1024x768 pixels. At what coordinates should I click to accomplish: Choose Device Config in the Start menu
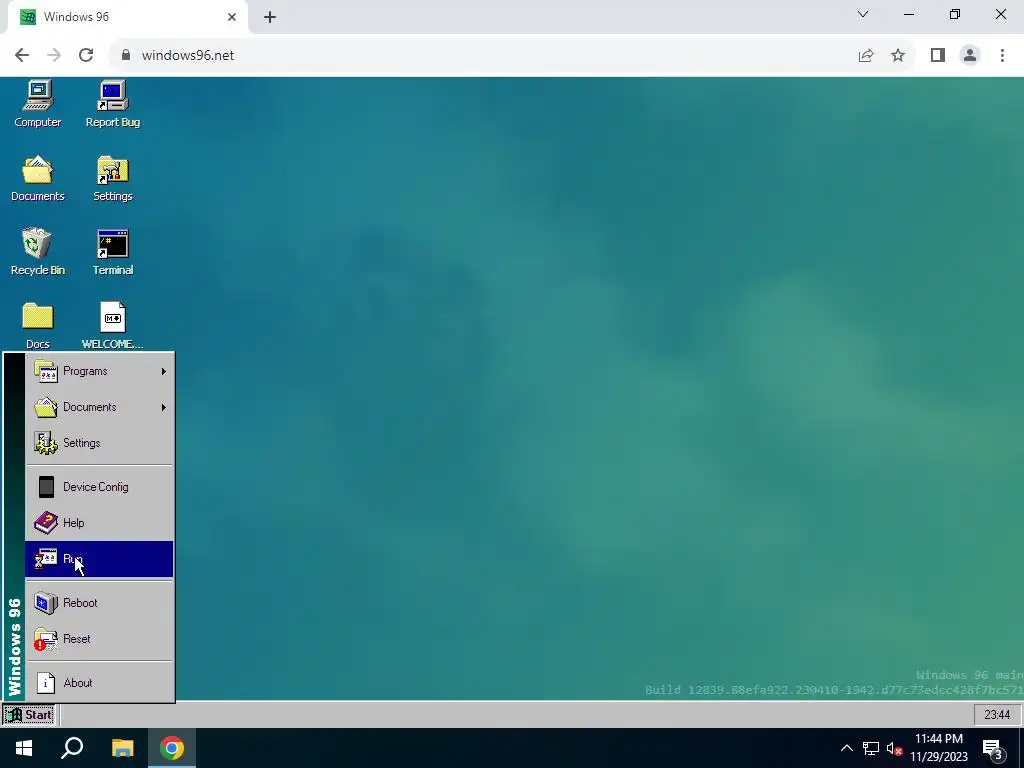[99, 487]
